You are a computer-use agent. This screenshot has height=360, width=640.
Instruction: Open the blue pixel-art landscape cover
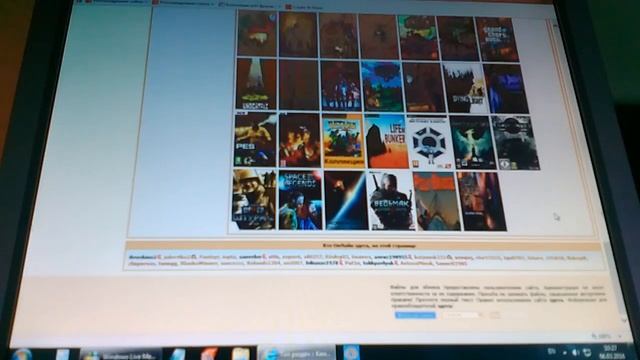[382, 87]
